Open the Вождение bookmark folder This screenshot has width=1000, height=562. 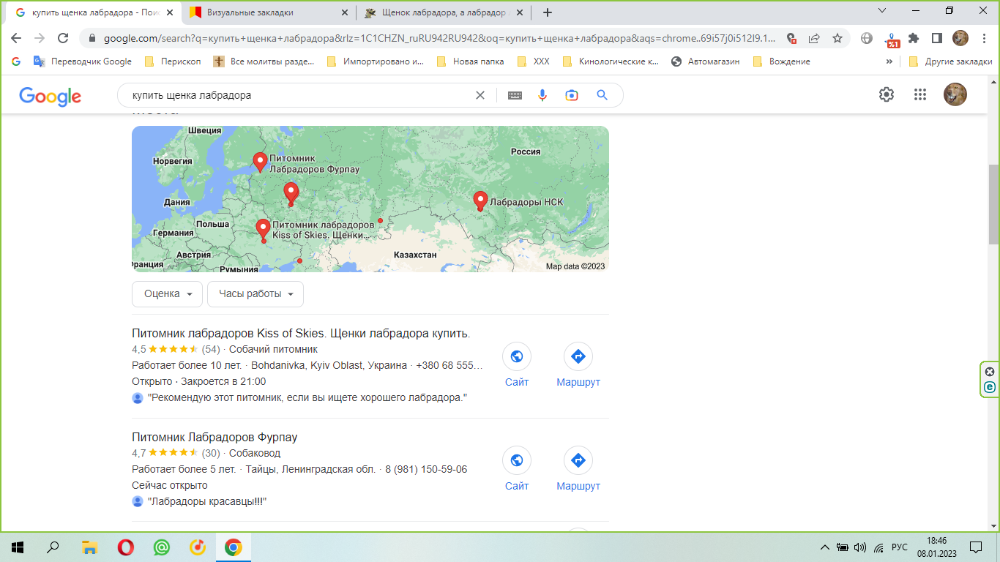pyautogui.click(x=781, y=61)
